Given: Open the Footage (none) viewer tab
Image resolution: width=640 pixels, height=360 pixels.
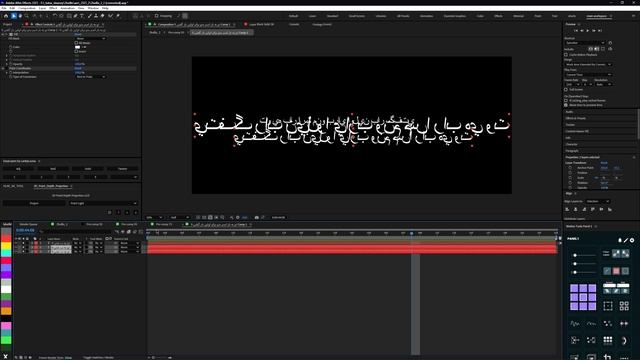Looking at the screenshot, I should point(322,24).
